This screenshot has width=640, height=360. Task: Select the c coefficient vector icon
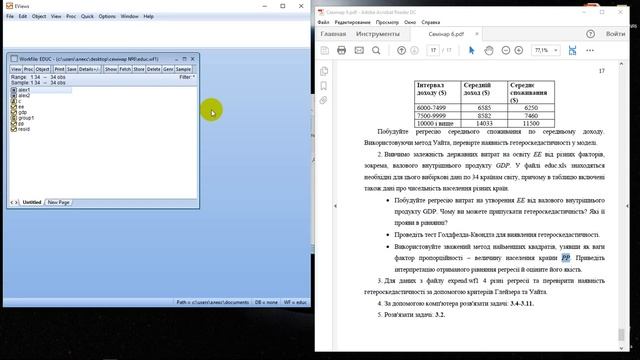click(14, 101)
